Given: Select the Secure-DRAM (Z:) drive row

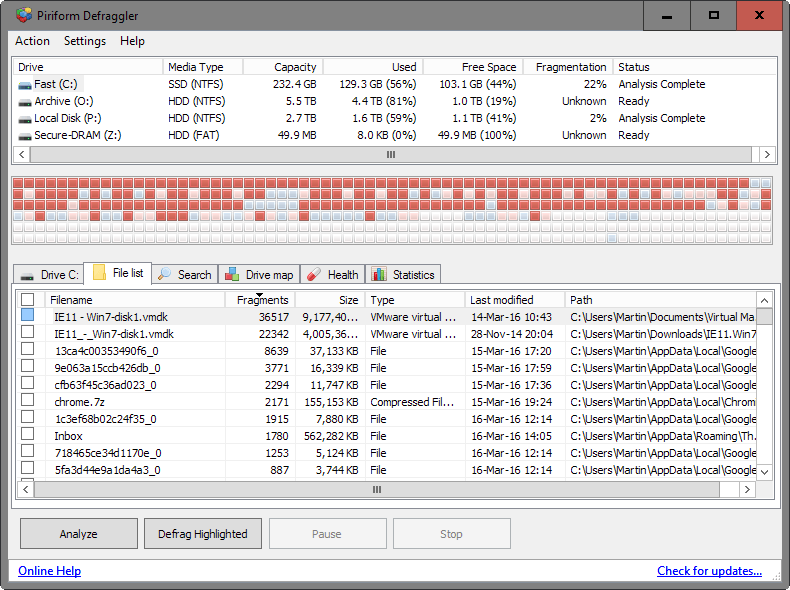Looking at the screenshot, I should (394, 136).
